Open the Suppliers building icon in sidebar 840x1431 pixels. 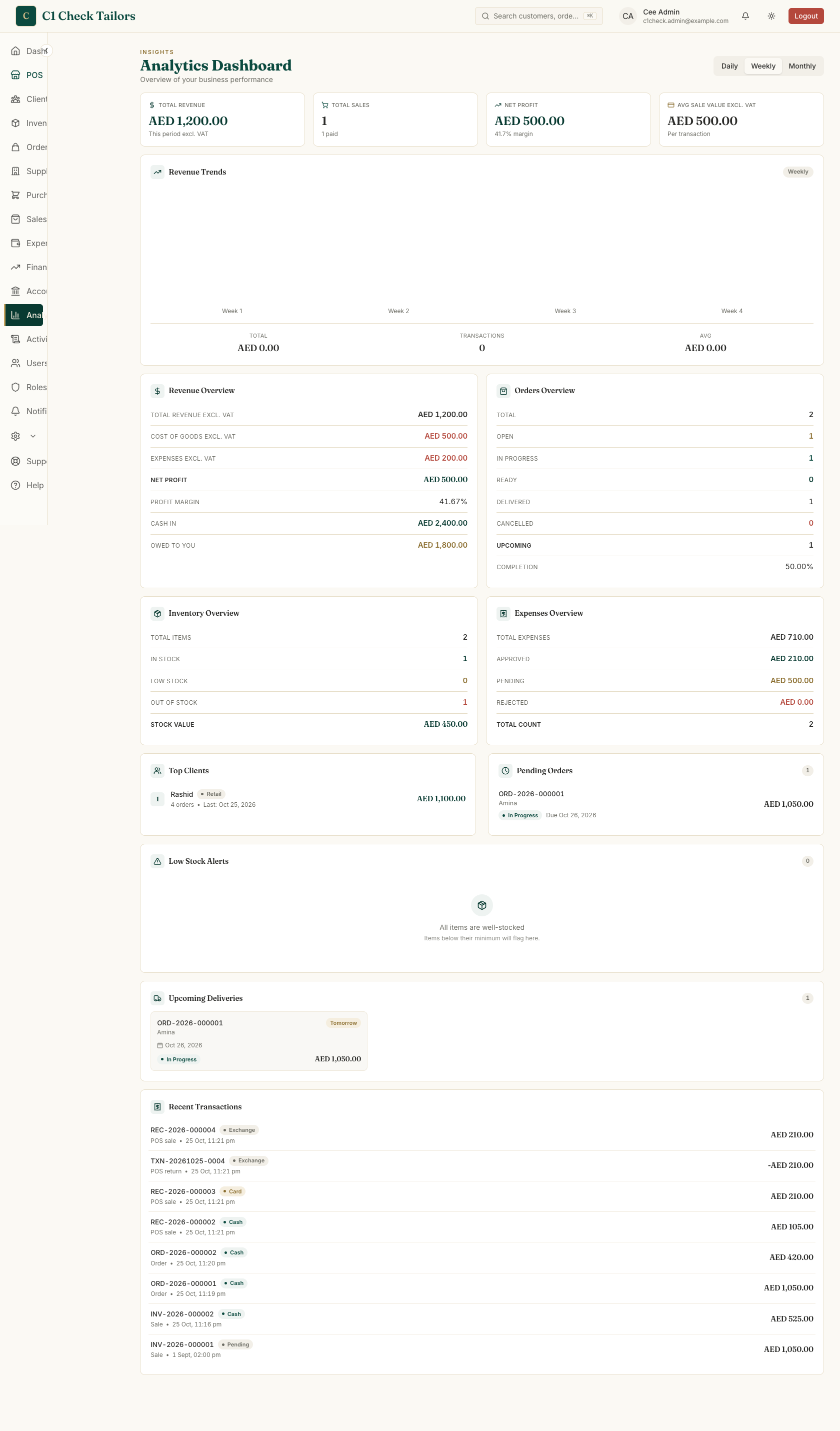pyautogui.click(x=15, y=171)
